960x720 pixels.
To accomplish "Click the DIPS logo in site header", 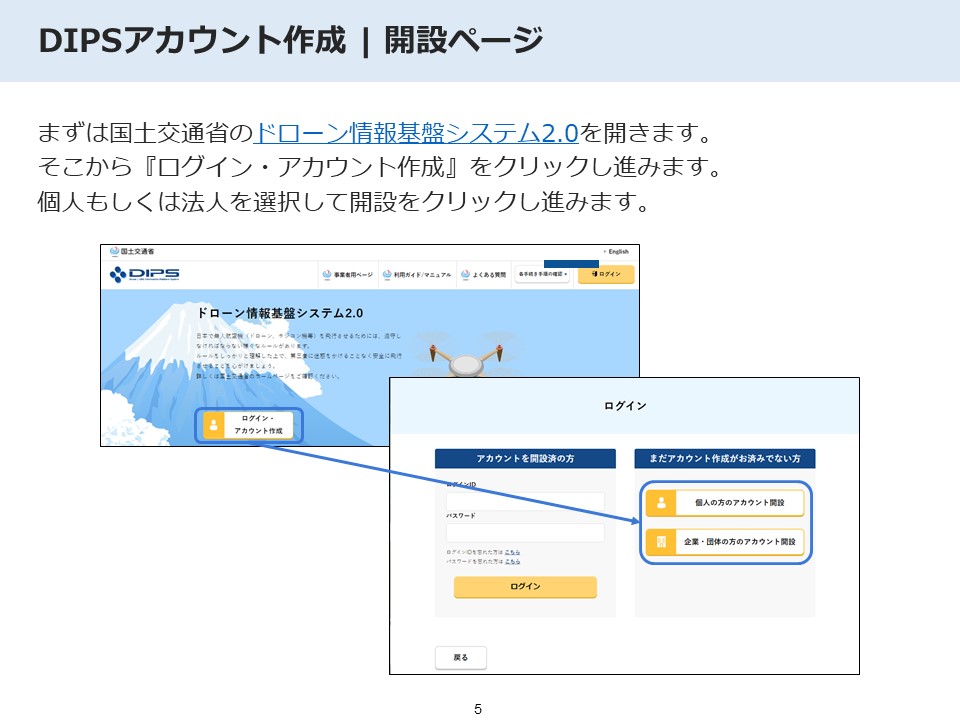I will tap(144, 274).
